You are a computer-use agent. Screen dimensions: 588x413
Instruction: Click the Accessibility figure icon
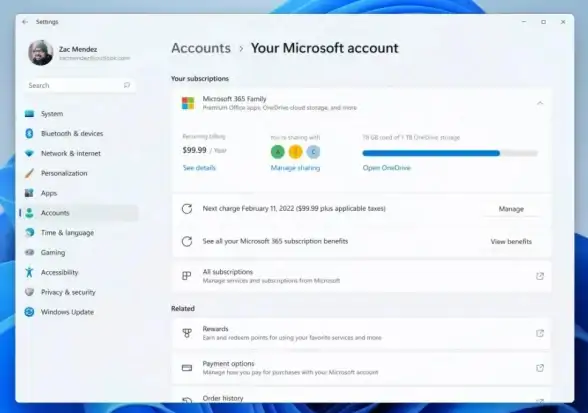[29, 272]
